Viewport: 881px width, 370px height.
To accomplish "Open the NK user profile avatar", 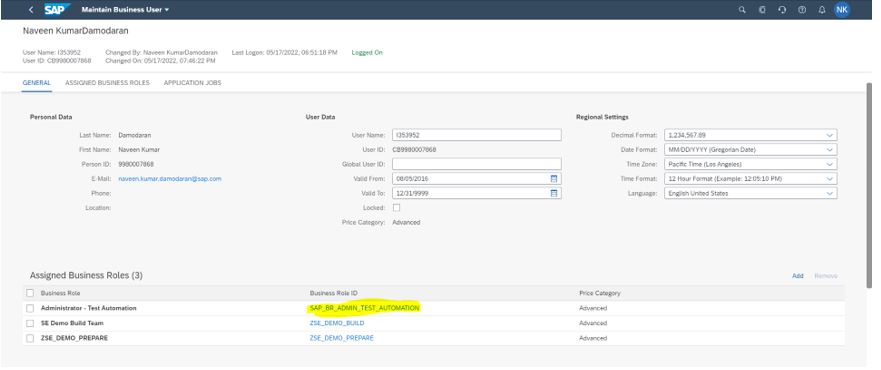I will coord(842,10).
